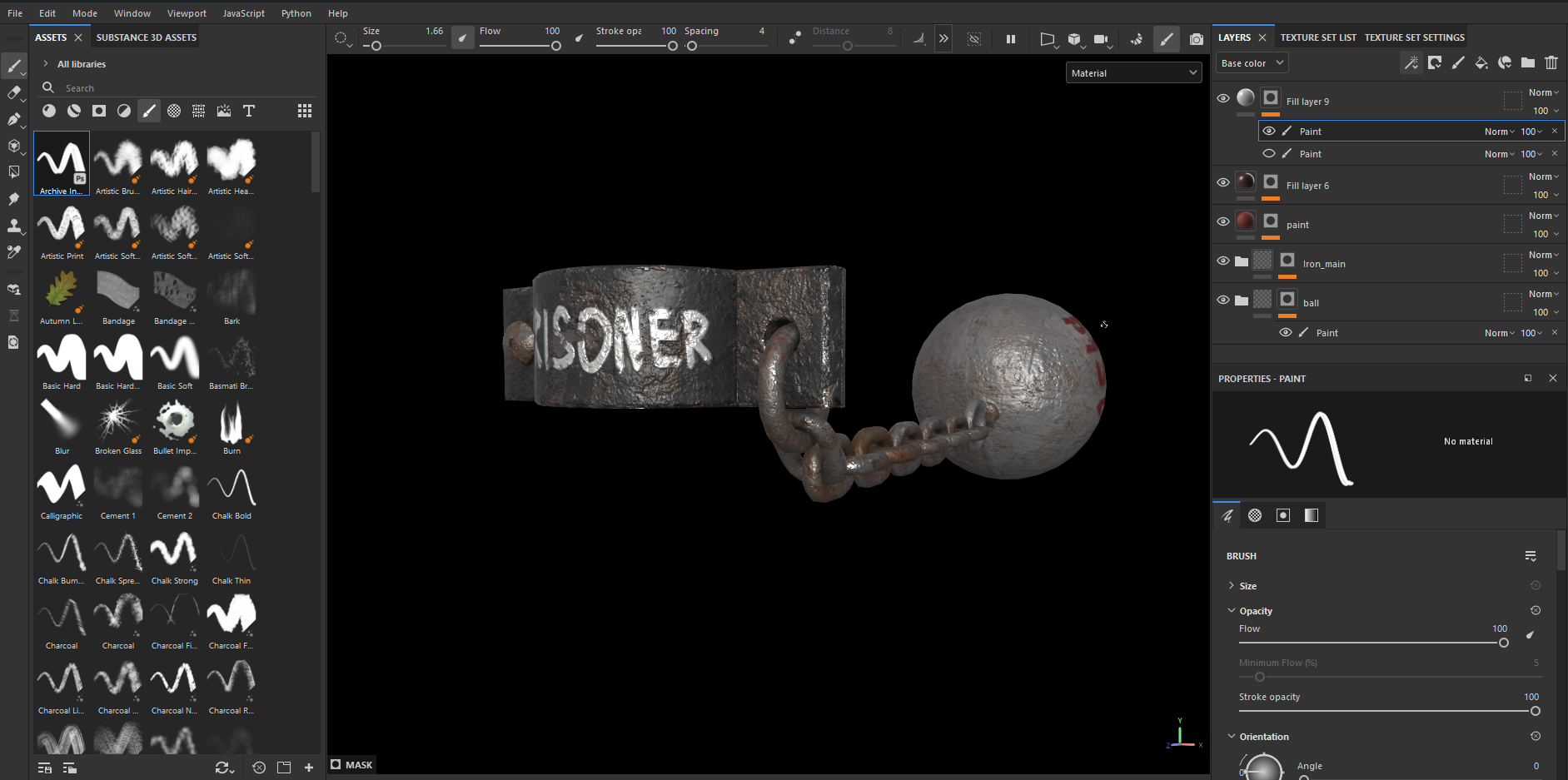Click the Text filter icon in assets
Screen dimensions: 1568x780
248,111
